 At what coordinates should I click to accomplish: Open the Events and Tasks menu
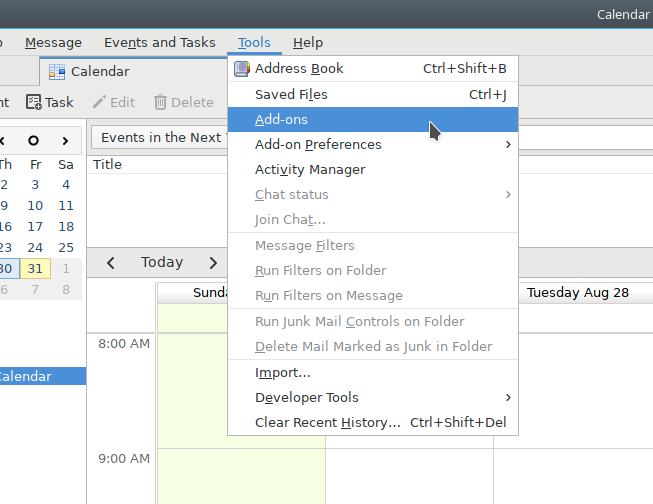pos(159,43)
